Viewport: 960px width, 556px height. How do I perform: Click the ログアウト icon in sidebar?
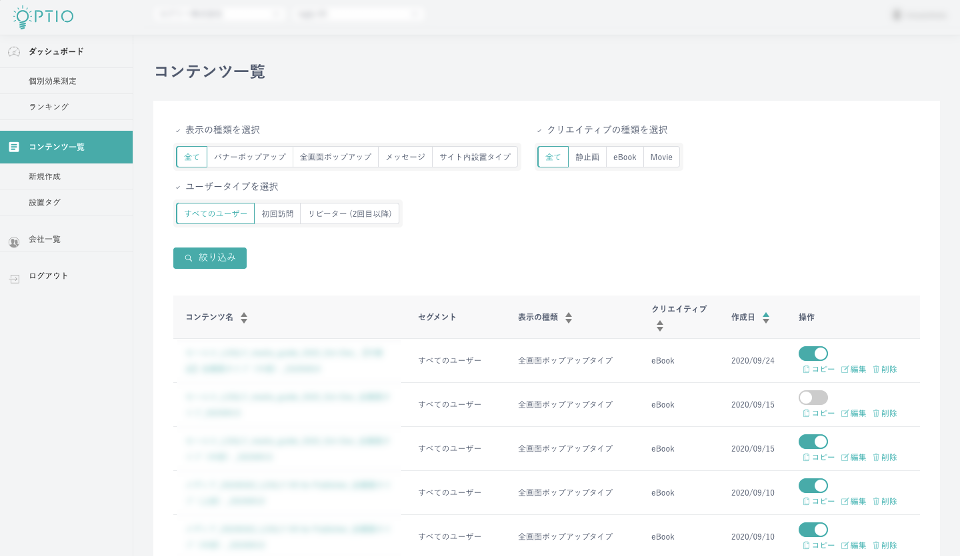14,277
